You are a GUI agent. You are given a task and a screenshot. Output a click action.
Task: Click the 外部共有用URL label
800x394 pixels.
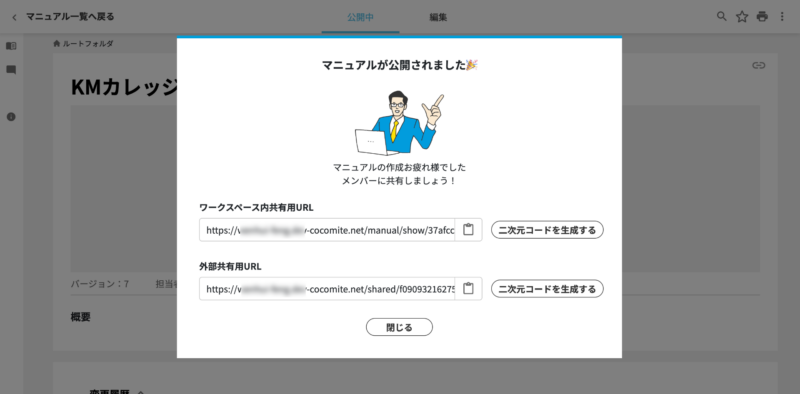click(x=230, y=266)
